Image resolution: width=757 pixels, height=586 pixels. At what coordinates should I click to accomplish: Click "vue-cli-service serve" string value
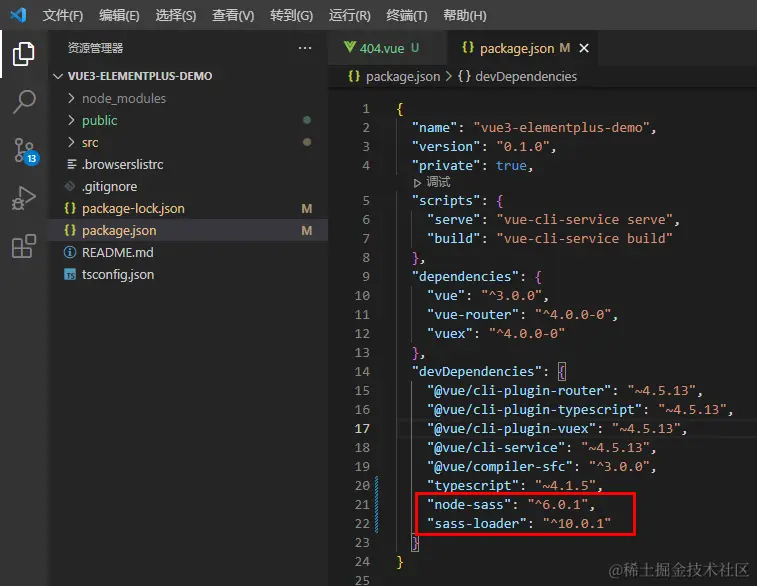tap(585, 220)
